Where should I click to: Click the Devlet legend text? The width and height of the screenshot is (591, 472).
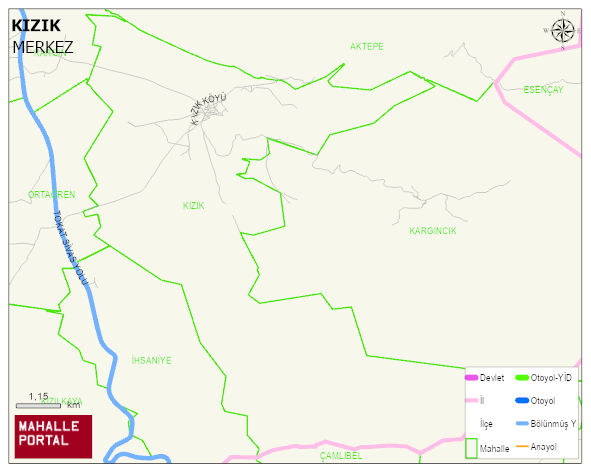pyautogui.click(x=492, y=378)
